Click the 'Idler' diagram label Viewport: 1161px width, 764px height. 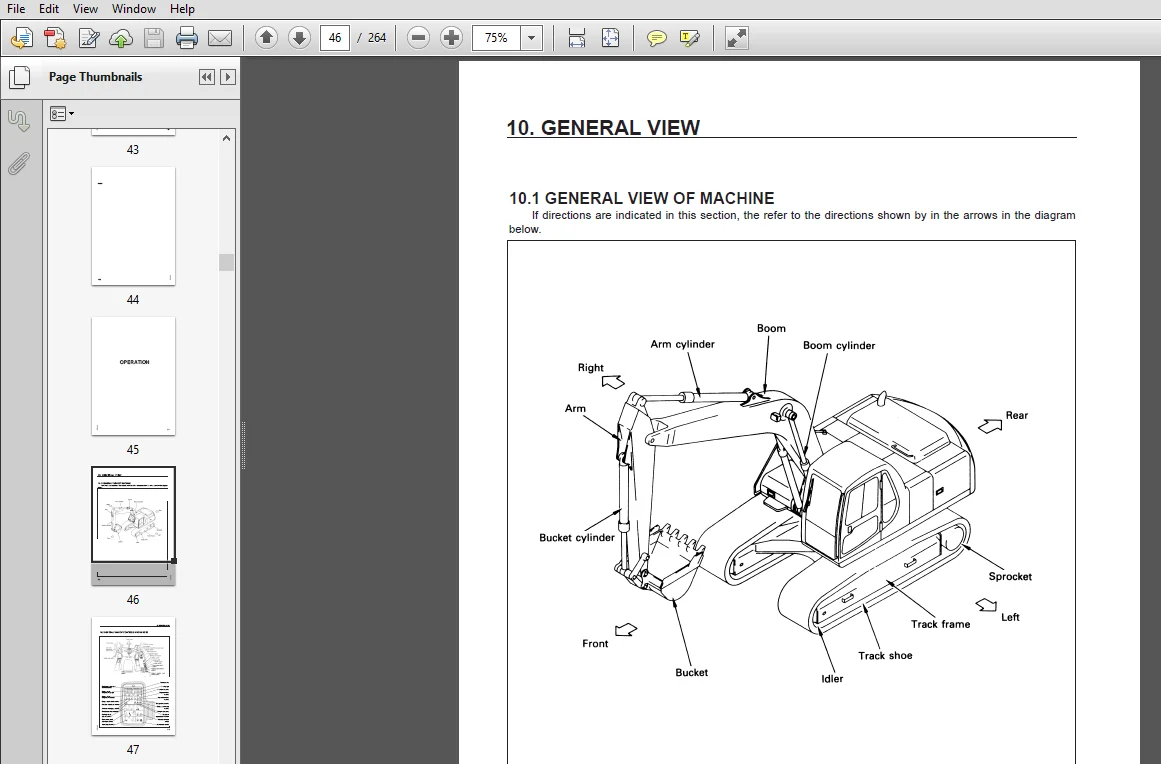pyautogui.click(x=832, y=679)
